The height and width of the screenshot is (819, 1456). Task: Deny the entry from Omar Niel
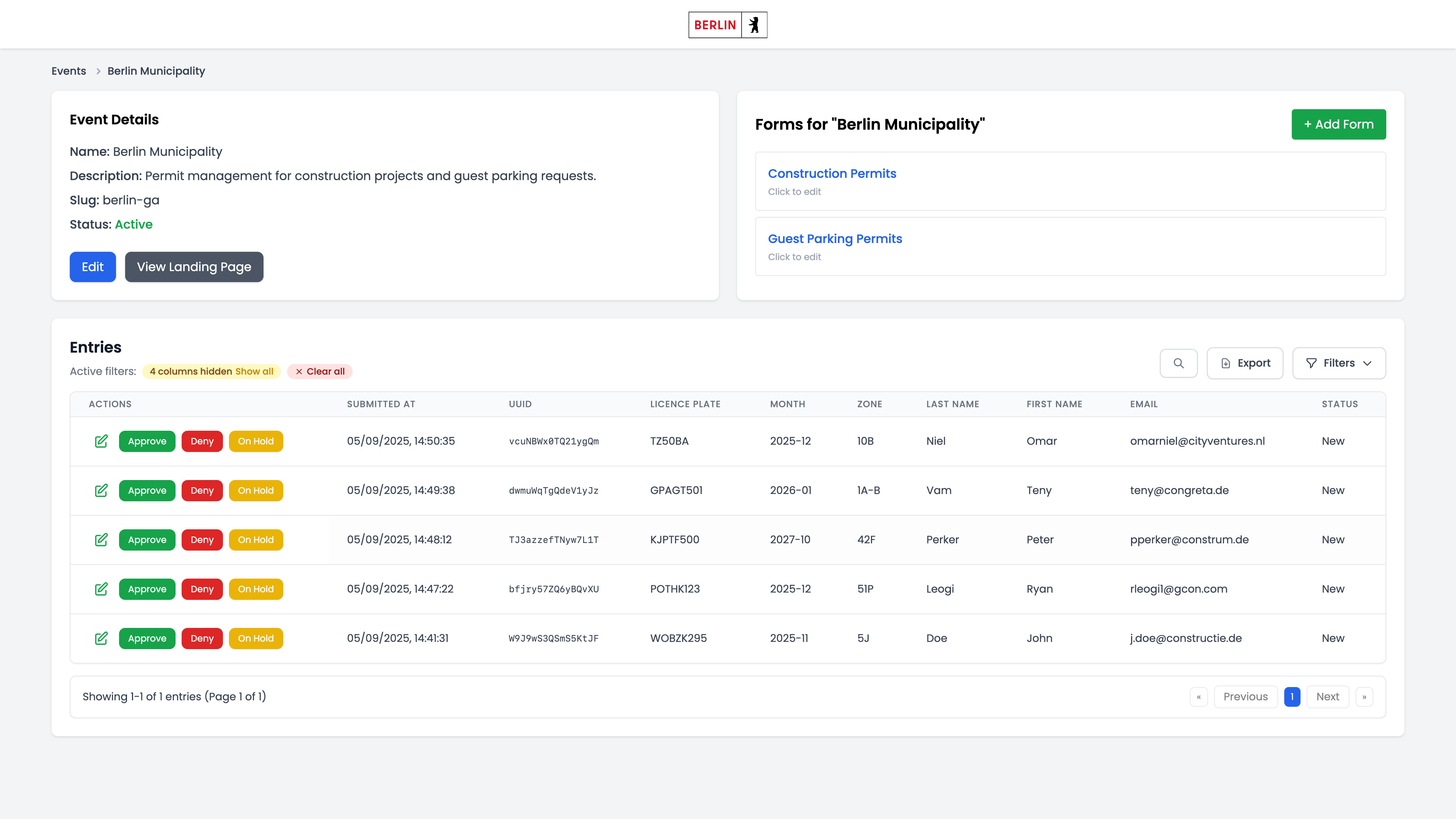pyautogui.click(x=202, y=441)
